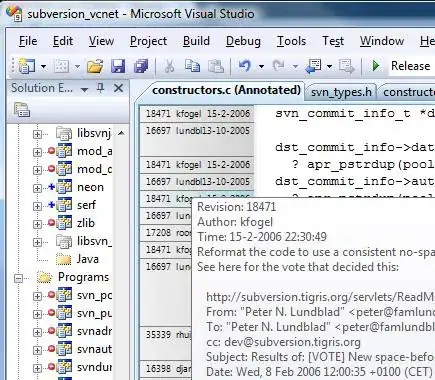Save the current file with floppy icon
Viewport: 435px width, 380px height.
pos(118,66)
